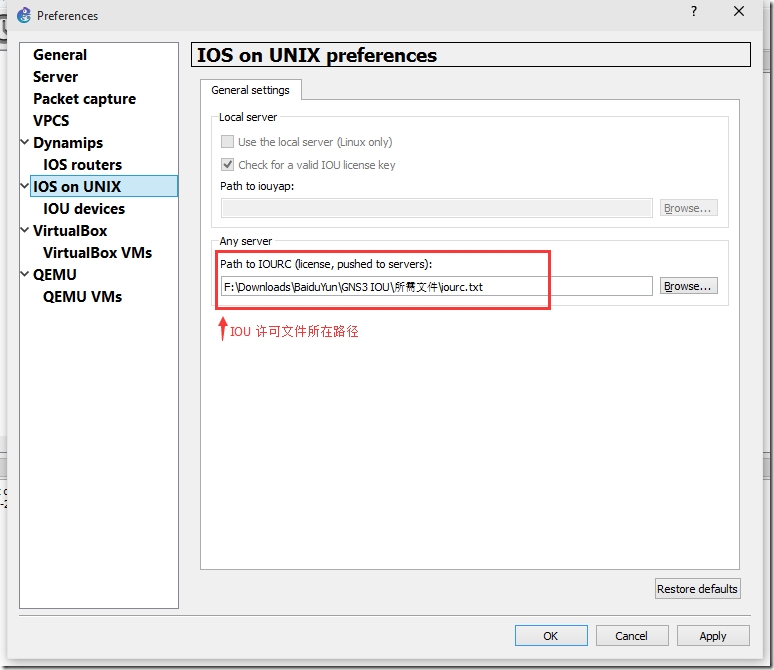Click the Path to IOURC input field

point(436,286)
